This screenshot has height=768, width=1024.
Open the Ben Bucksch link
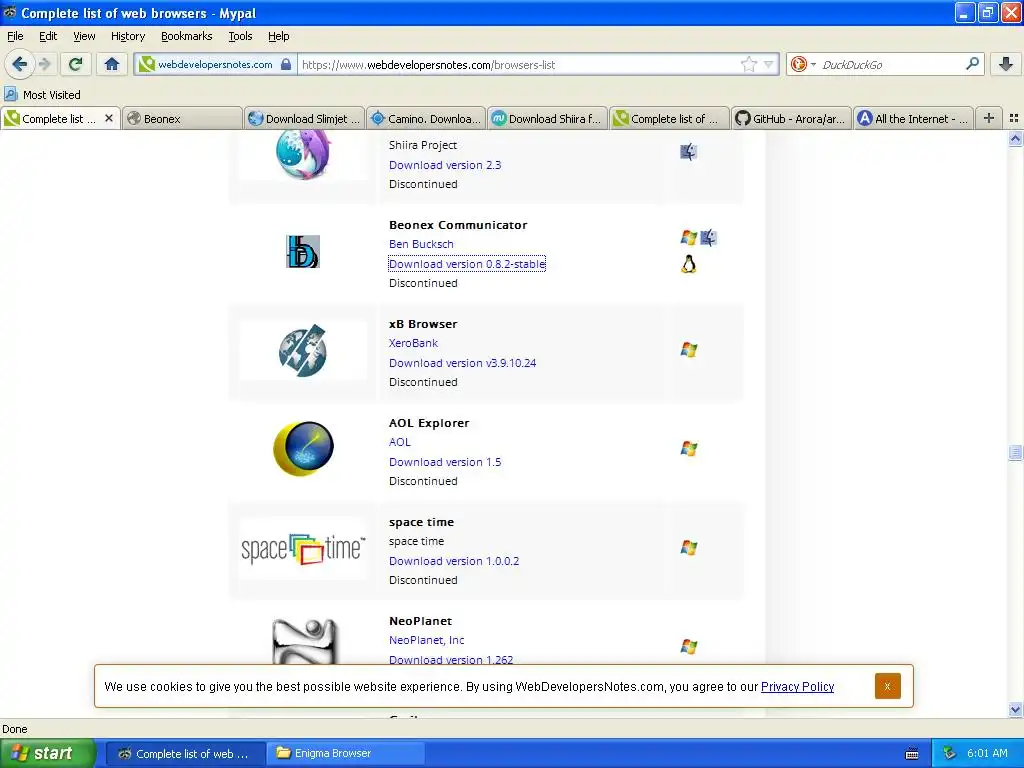coord(421,244)
